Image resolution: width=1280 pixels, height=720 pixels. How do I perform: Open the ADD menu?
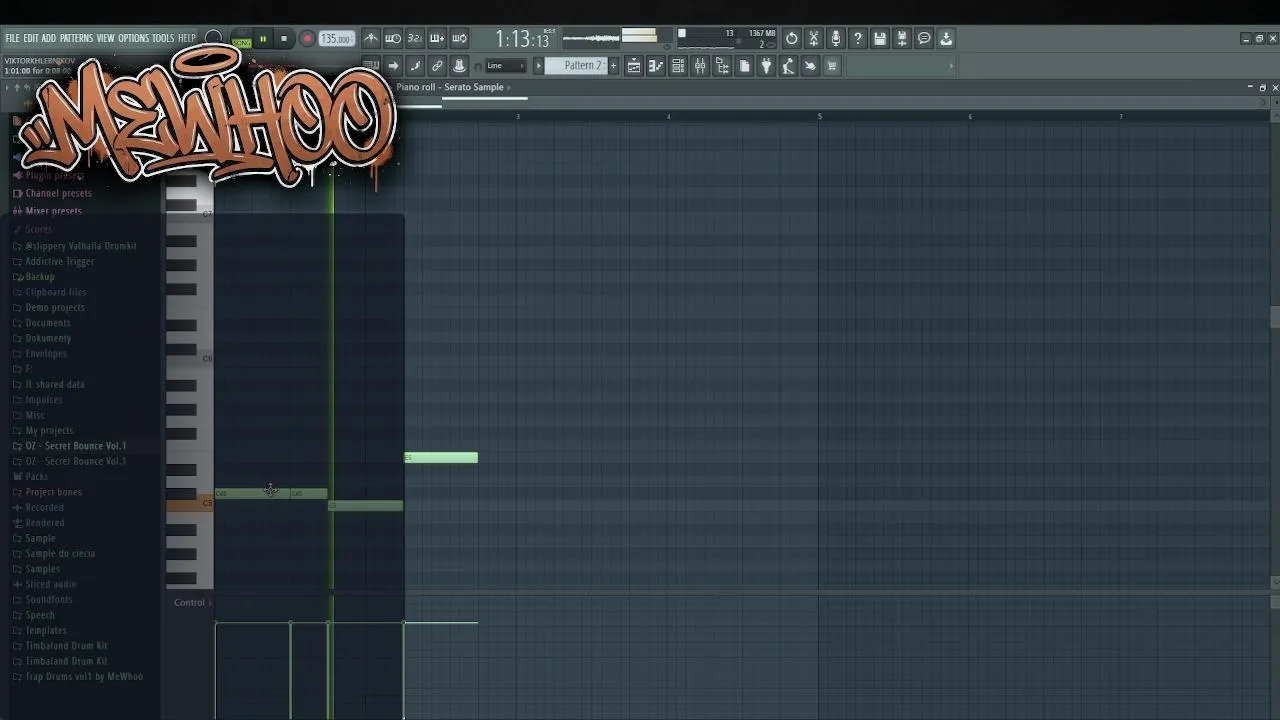coord(49,38)
